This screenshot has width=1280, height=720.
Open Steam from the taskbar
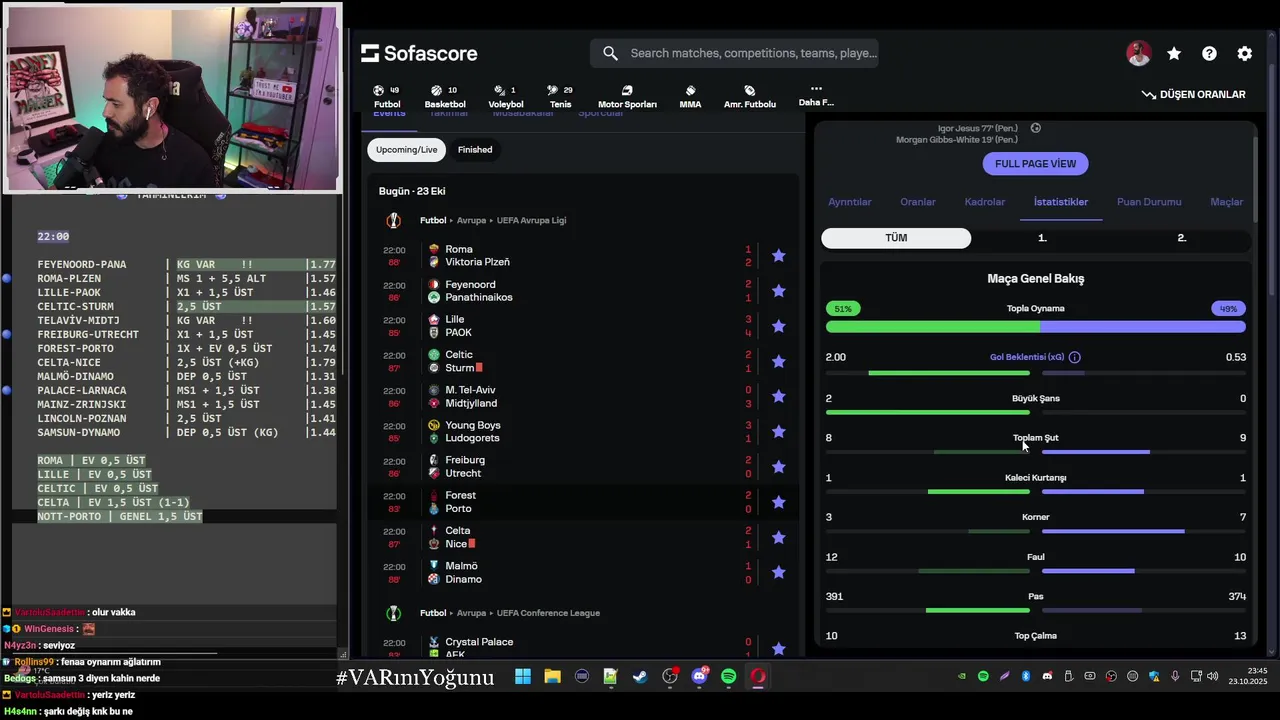point(640,677)
